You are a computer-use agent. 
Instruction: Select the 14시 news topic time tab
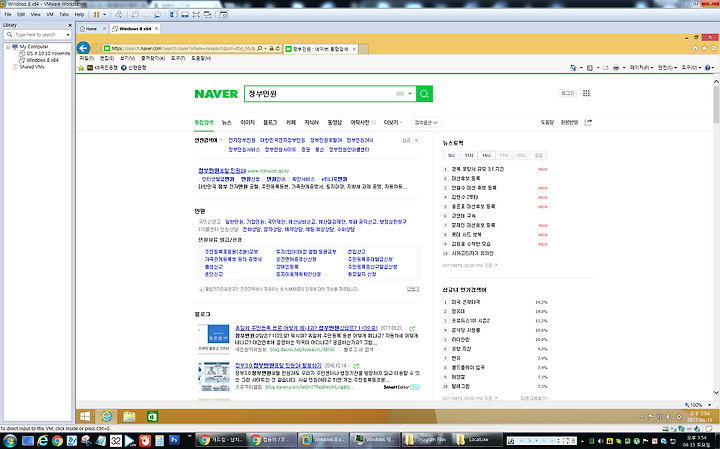click(x=486, y=156)
